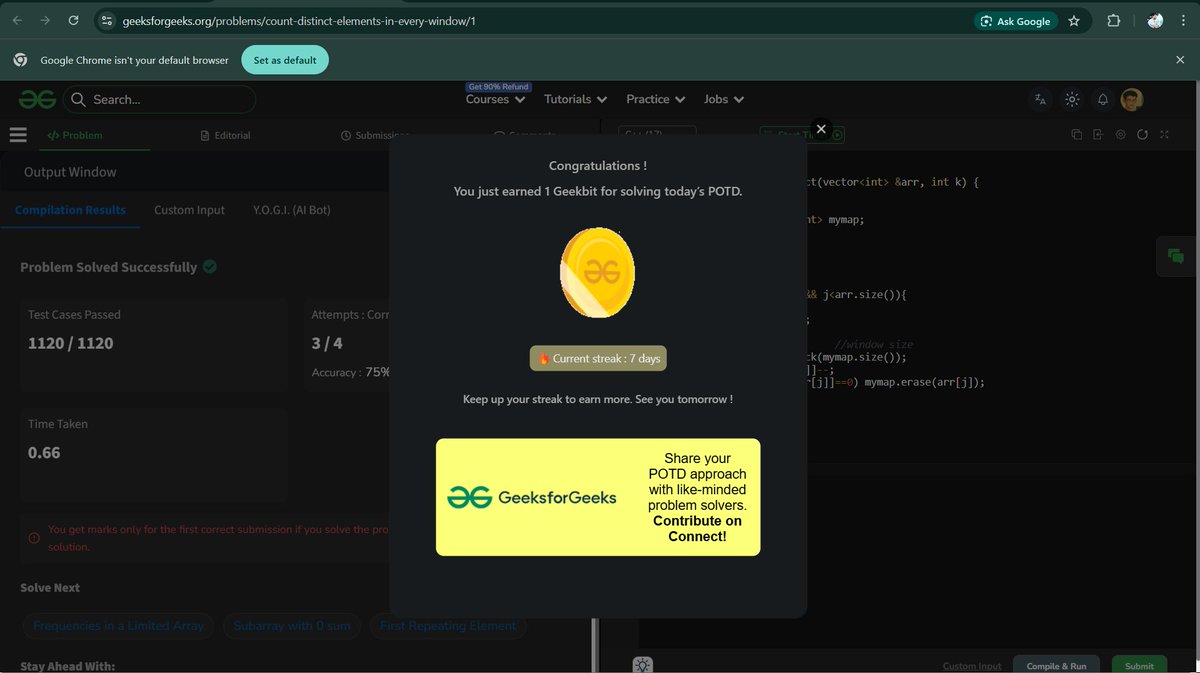Open Chrome extensions puzzle icon
Screen dimensions: 1200x673
click(1113, 20)
